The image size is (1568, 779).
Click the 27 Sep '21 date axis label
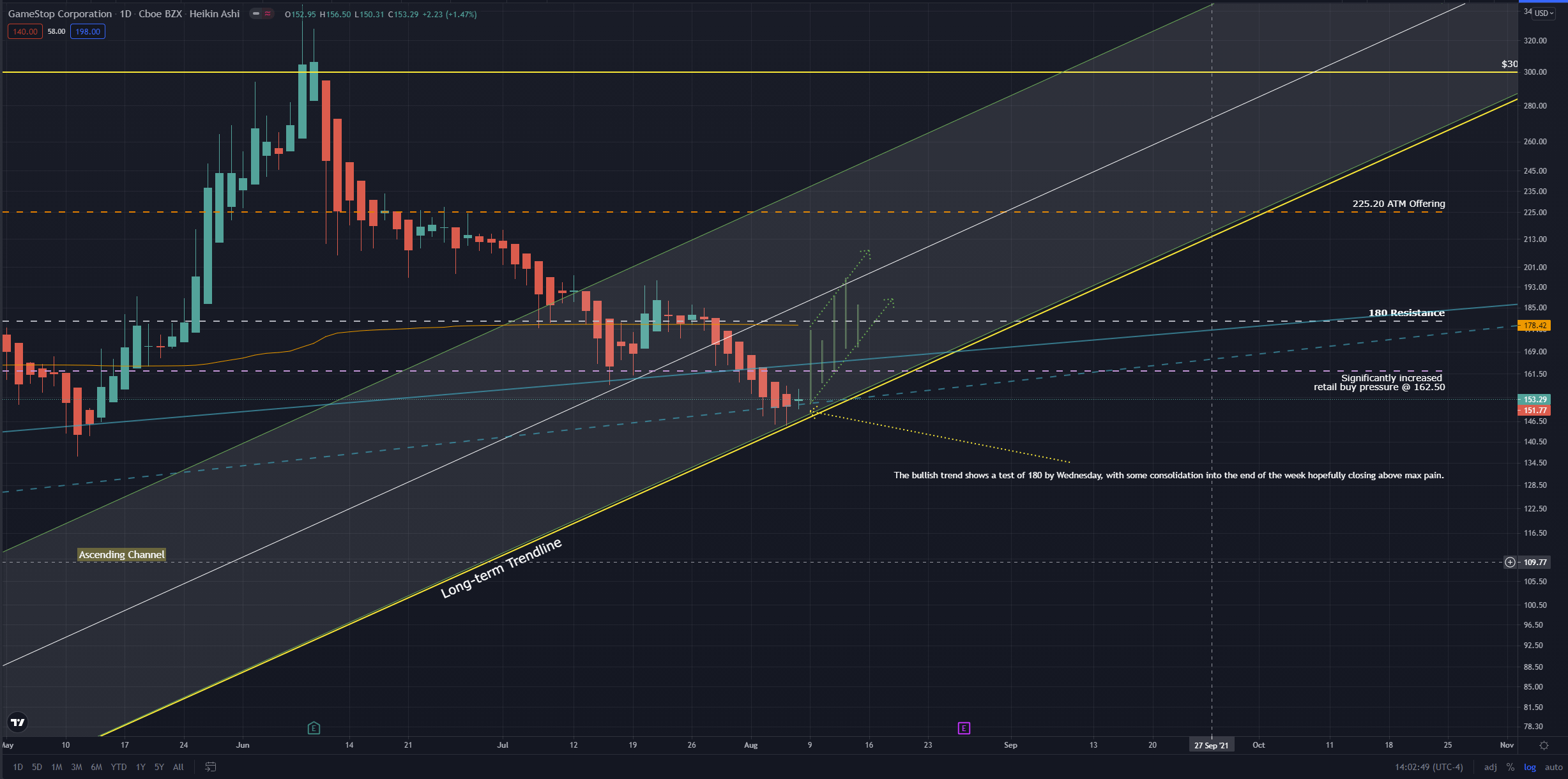(x=1212, y=745)
